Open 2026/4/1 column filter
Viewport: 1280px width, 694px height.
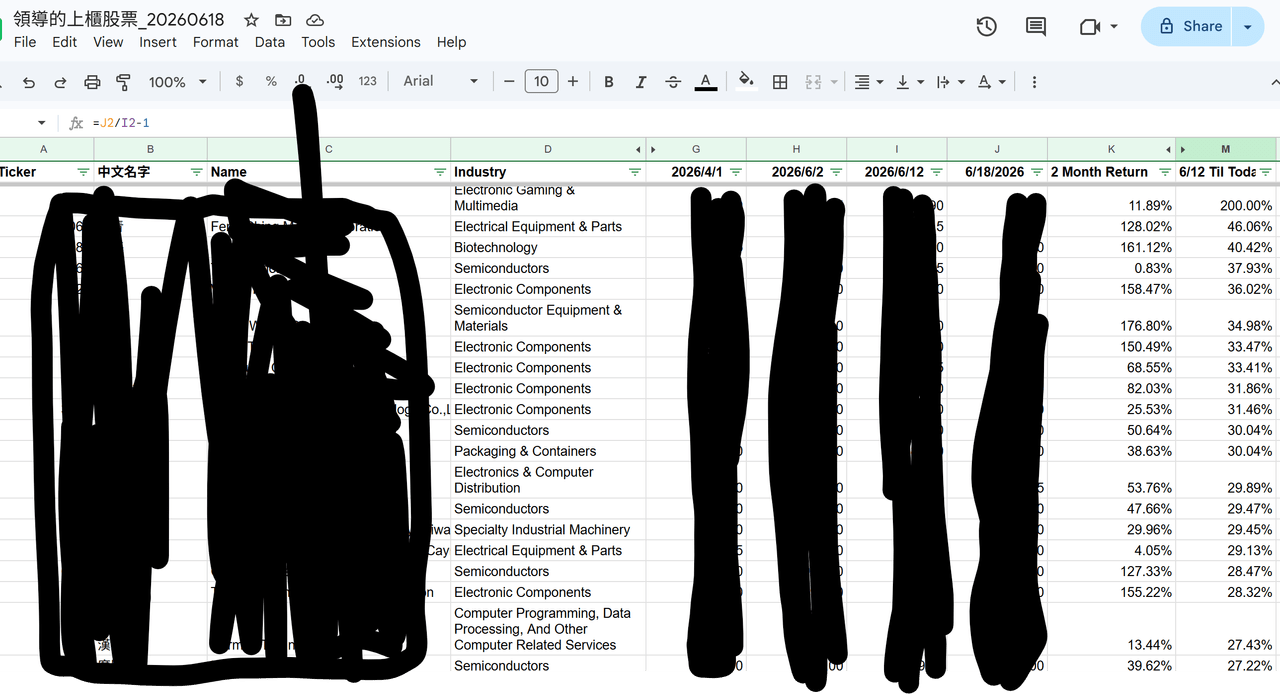pos(736,172)
